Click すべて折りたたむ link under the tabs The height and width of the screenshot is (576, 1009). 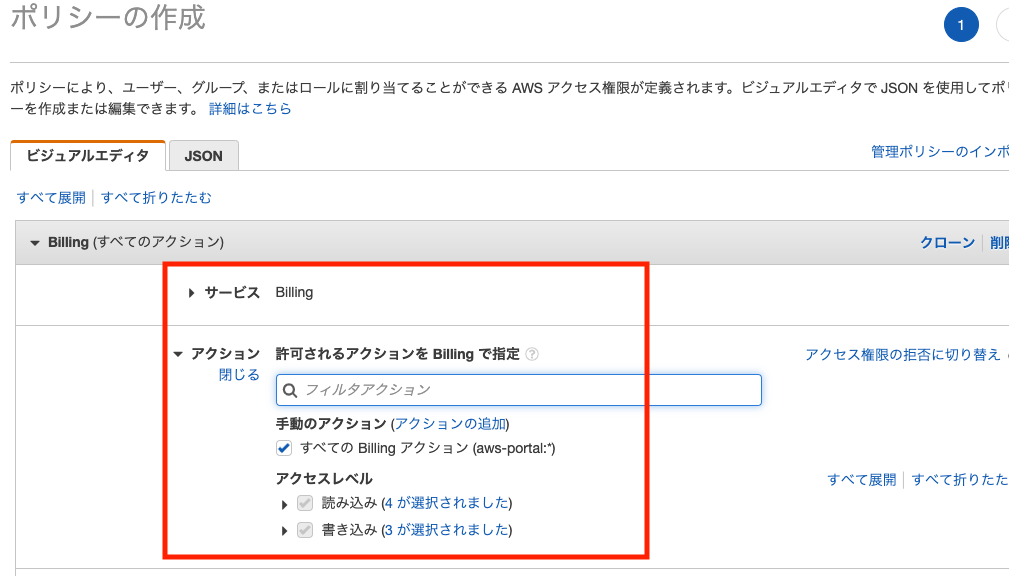click(156, 198)
